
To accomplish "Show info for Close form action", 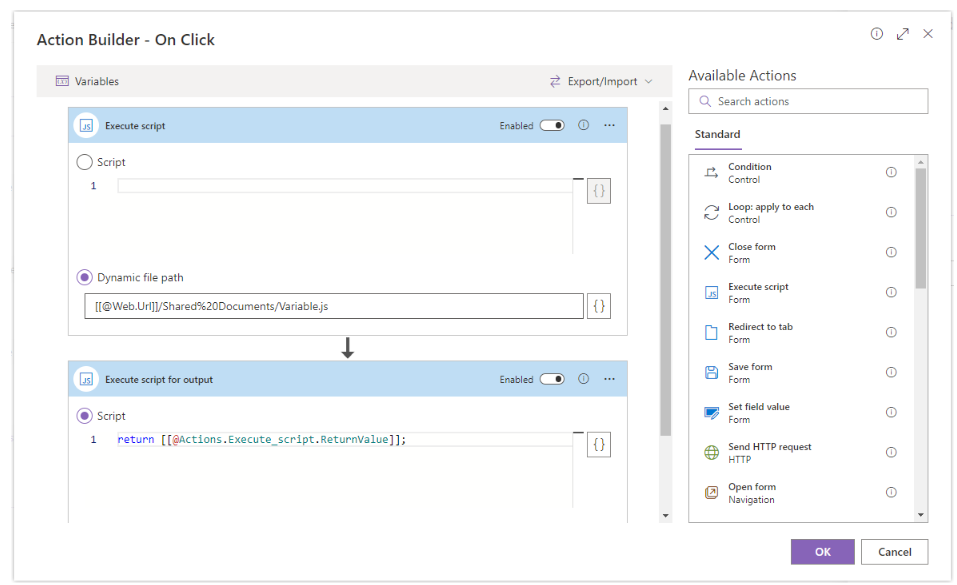I will (891, 252).
